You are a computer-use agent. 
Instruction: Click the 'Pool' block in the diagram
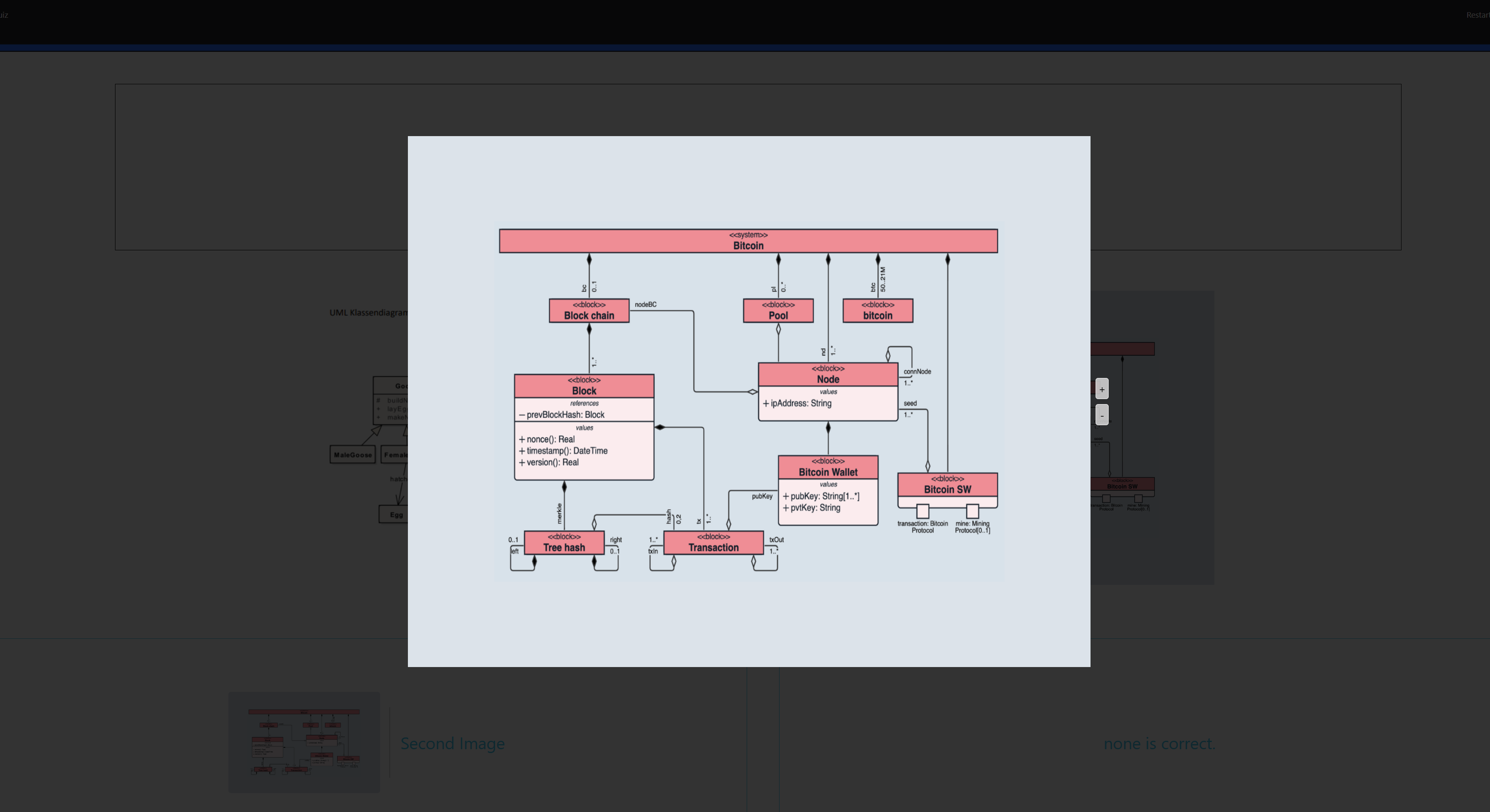click(778, 311)
